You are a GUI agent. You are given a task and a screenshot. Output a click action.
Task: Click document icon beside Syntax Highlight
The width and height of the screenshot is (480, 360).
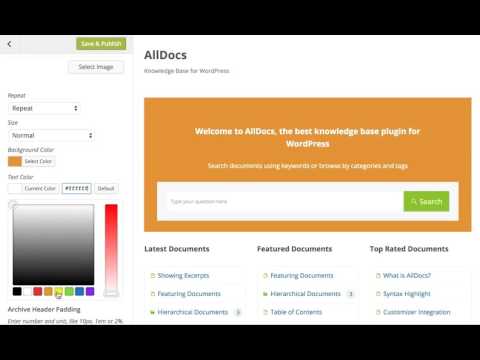click(378, 294)
